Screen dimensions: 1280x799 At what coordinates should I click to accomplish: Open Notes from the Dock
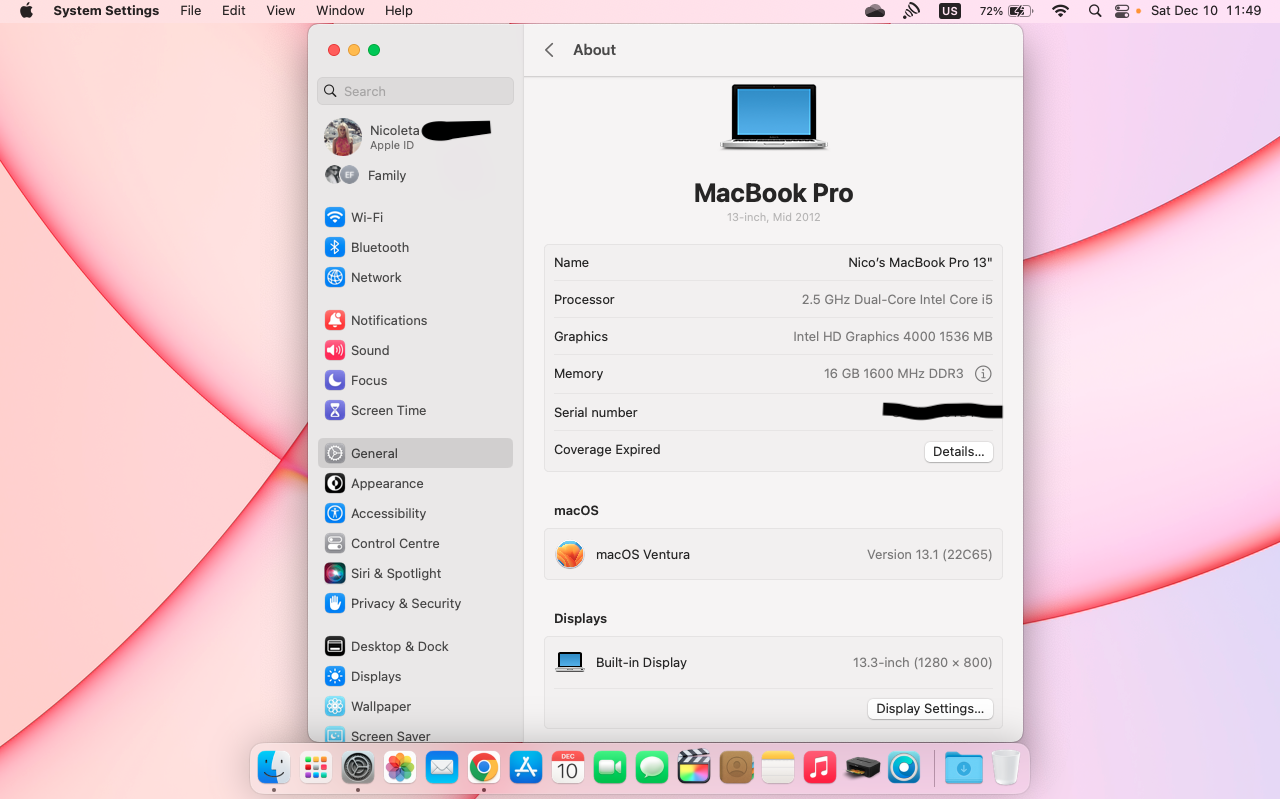[x=777, y=768]
